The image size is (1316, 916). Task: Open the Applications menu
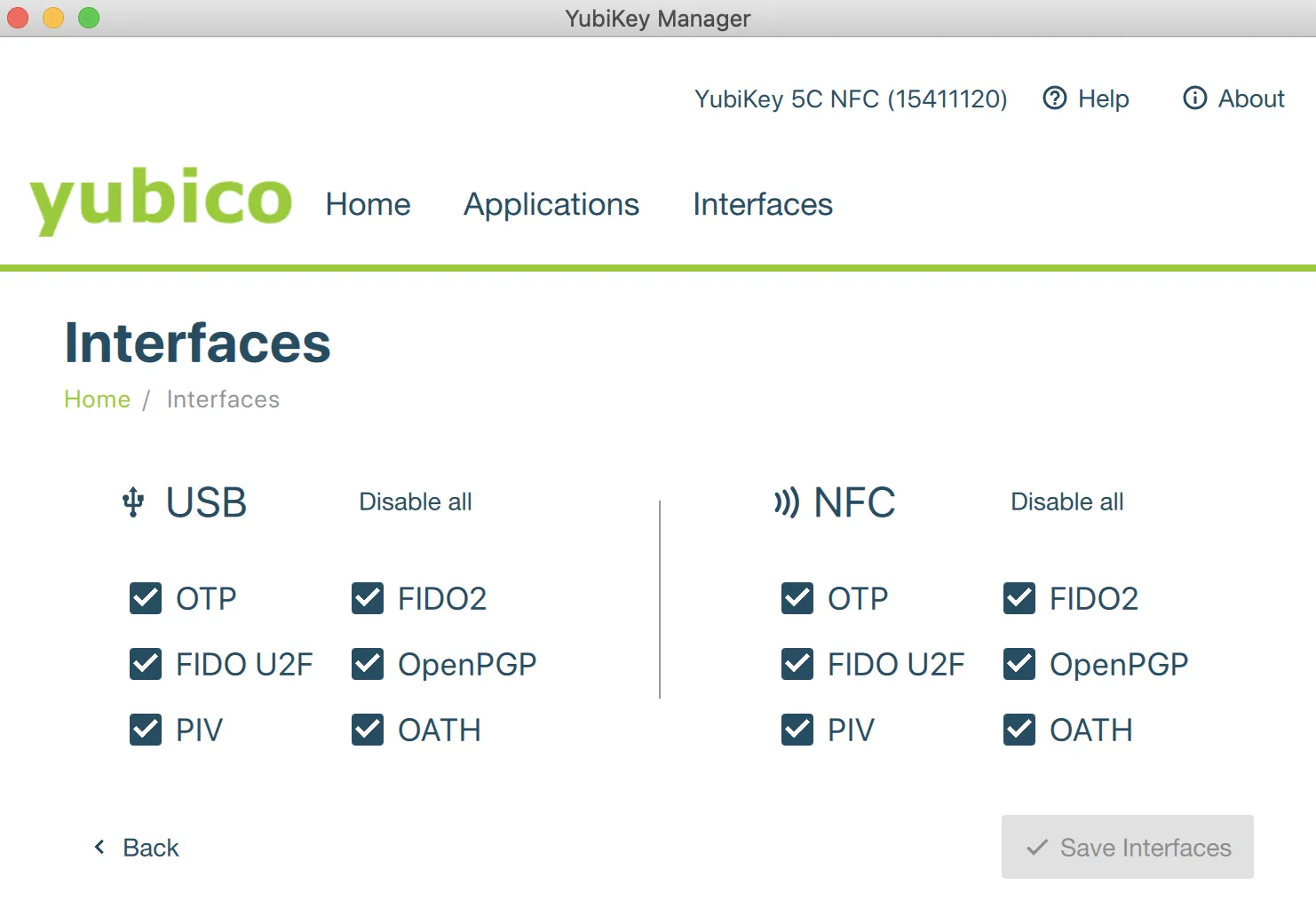551,205
